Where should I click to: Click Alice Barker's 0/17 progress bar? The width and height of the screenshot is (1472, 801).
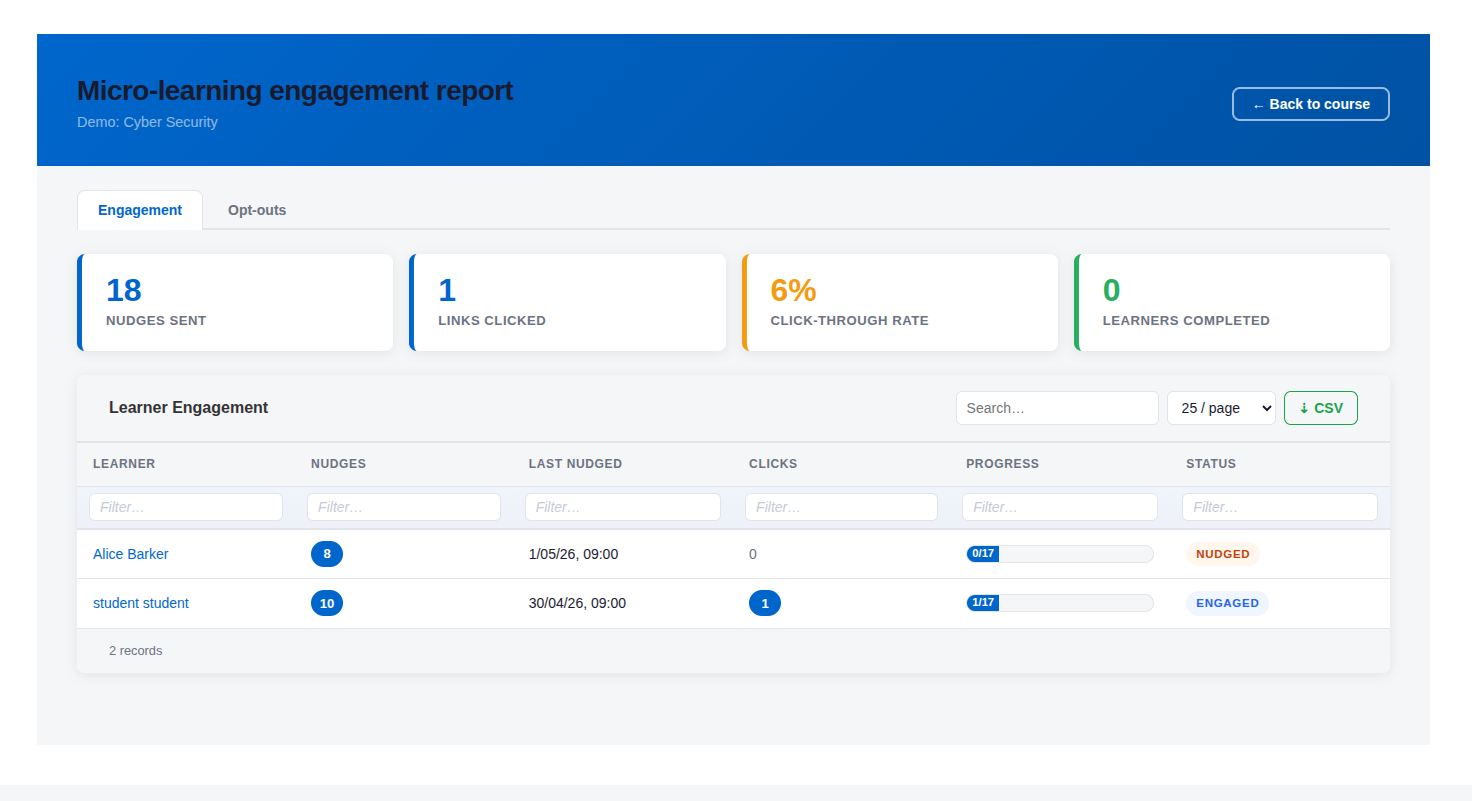[1060, 554]
